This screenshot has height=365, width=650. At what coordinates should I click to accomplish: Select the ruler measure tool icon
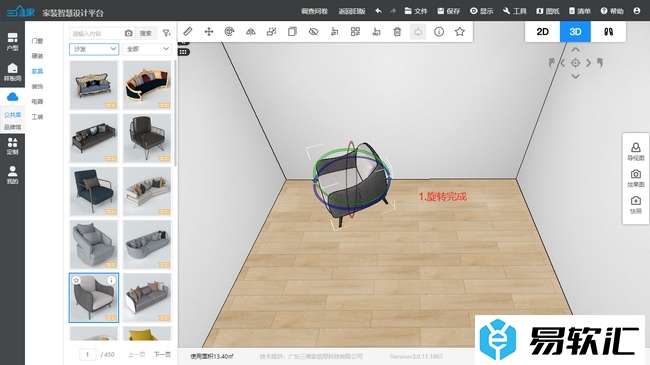[188, 32]
